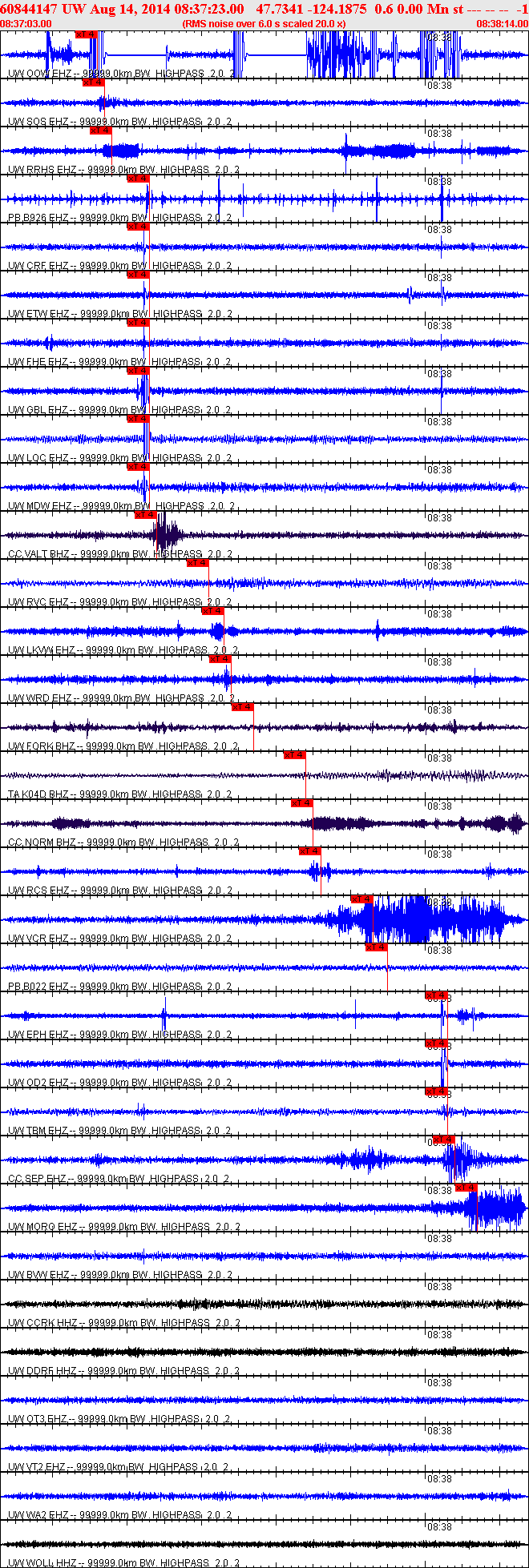
Task: Click the red pick flag on UW RRHS trace
Action: 101,131
